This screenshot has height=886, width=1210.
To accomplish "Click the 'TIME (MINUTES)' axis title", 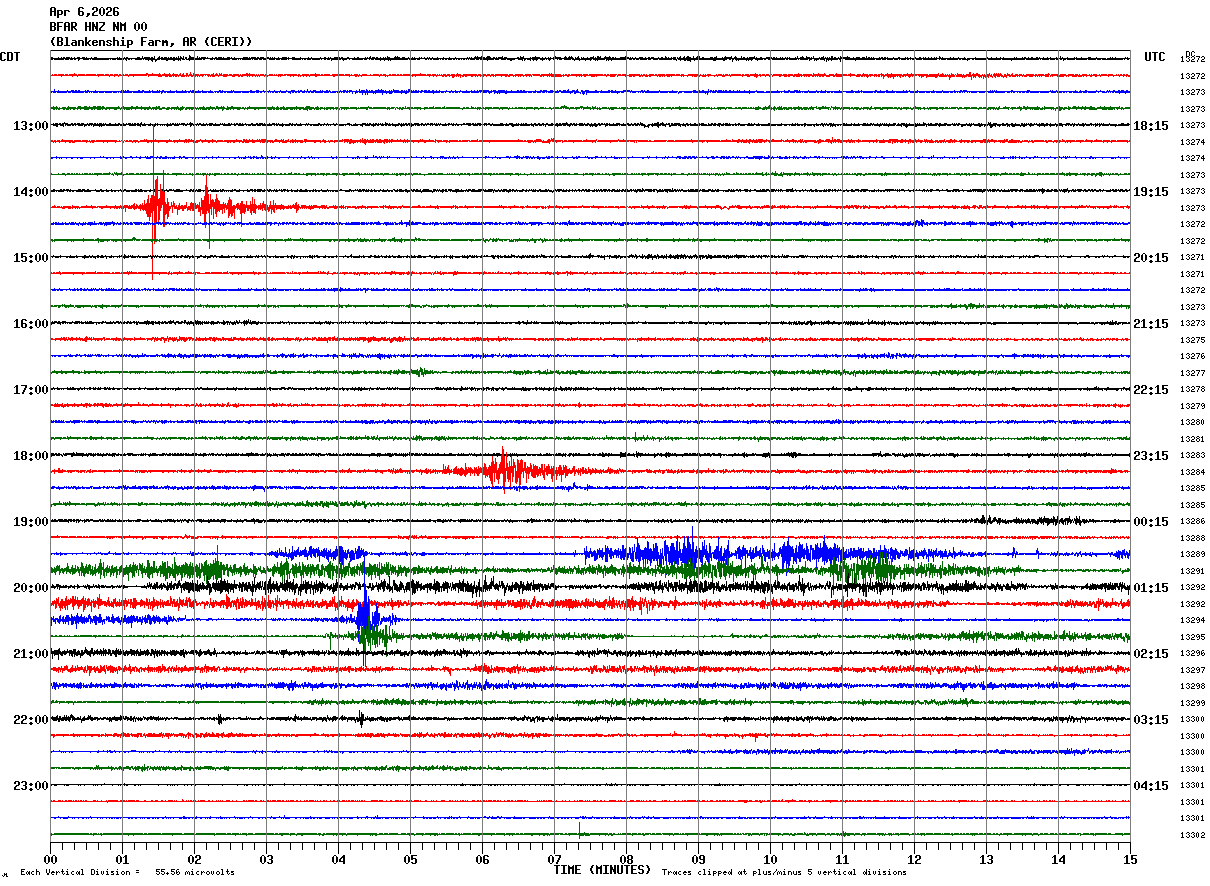I will coord(602,870).
